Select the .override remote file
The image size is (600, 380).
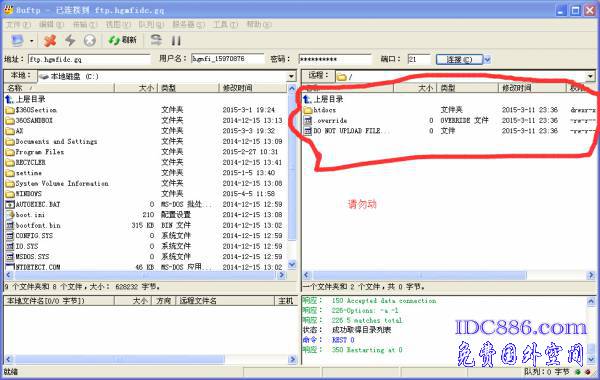point(330,121)
